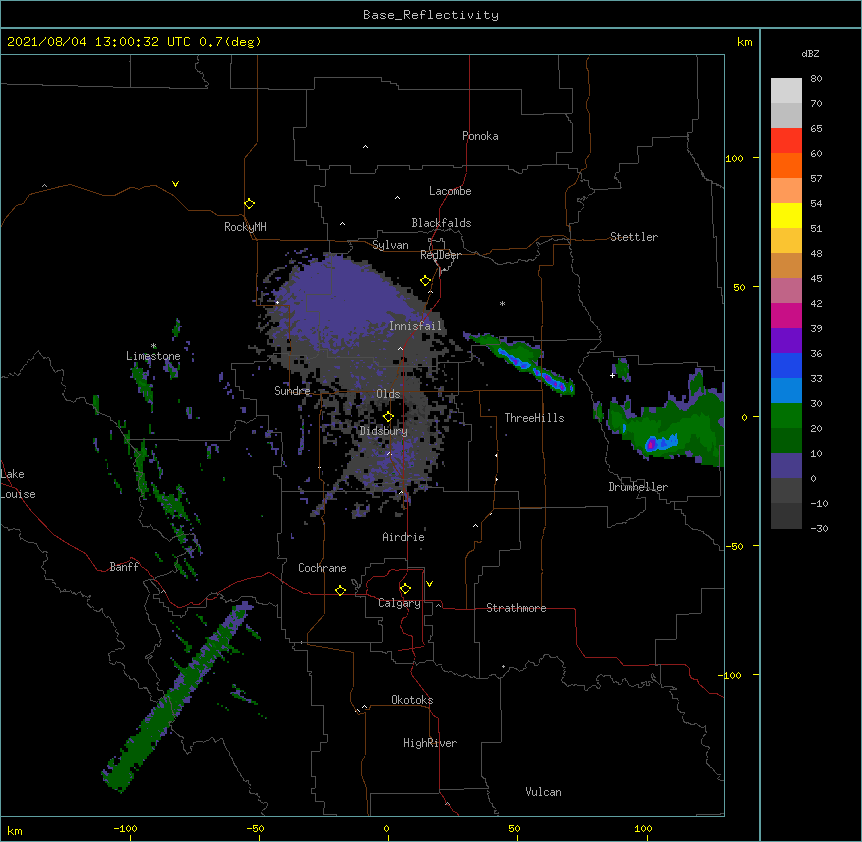
Task: Click the 50 tick on bottom axis
Action: pyautogui.click(x=514, y=828)
